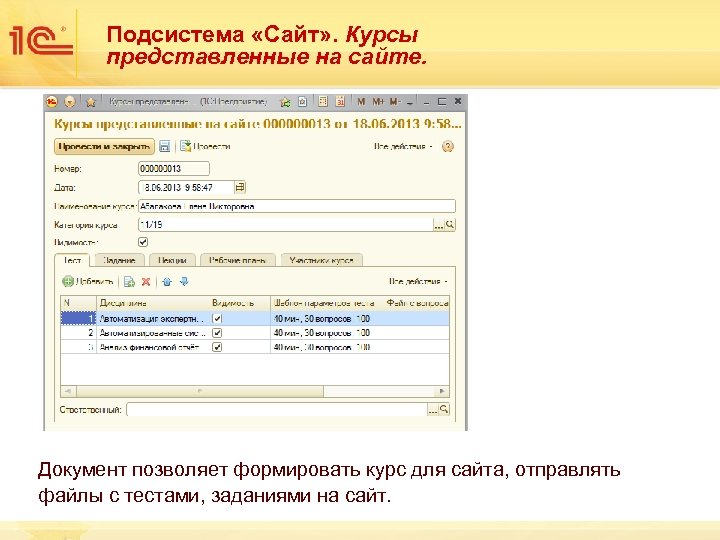Screen dimensions: 720x540
Task: Click the Дата field
Action: click(186, 187)
